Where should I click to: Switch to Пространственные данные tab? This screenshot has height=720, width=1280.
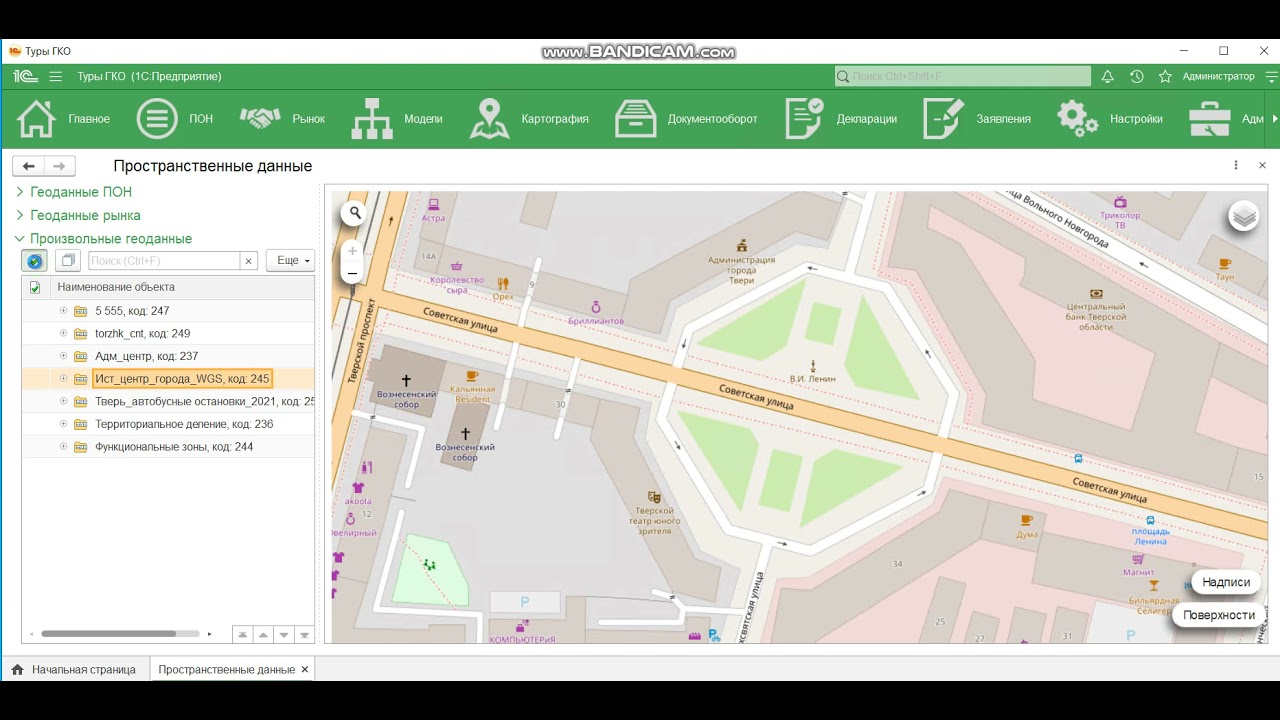point(226,669)
